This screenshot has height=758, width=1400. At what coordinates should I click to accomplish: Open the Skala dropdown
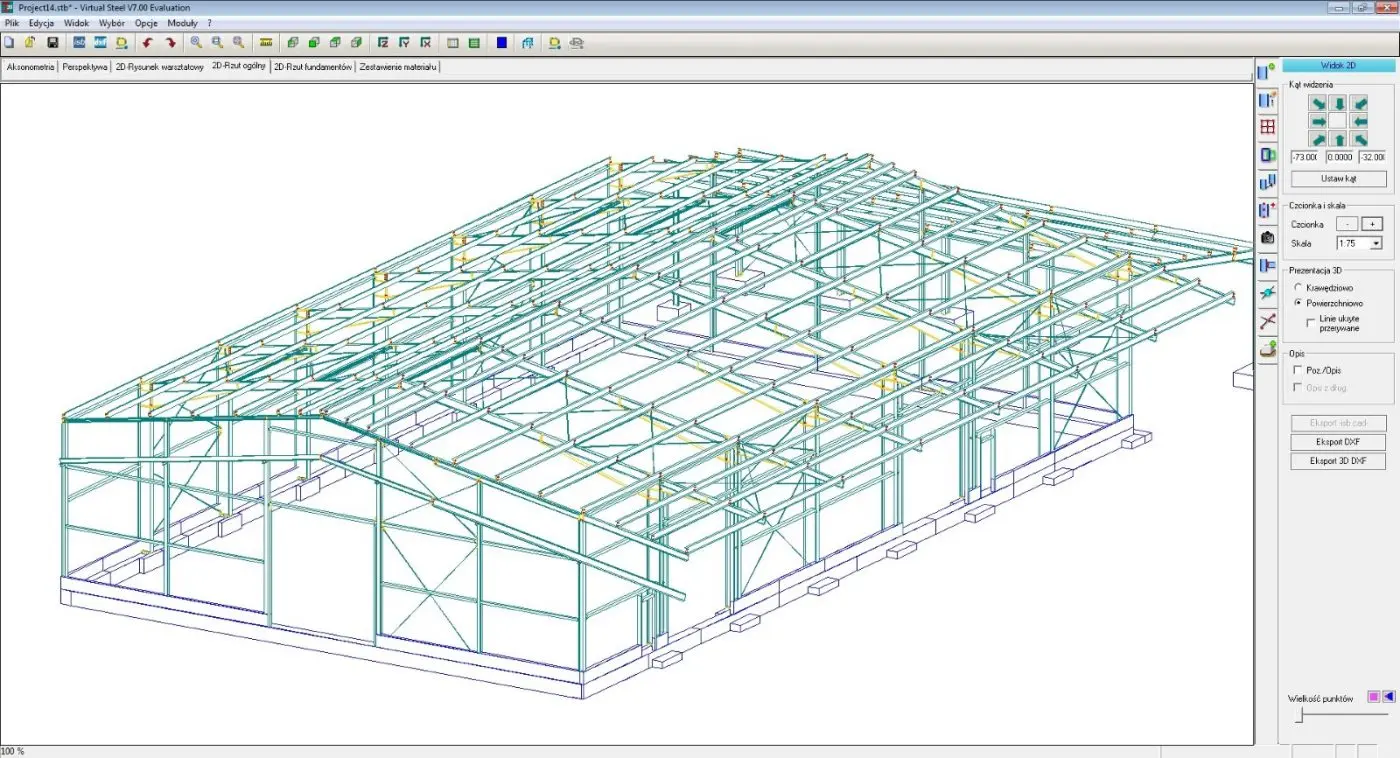[1376, 243]
